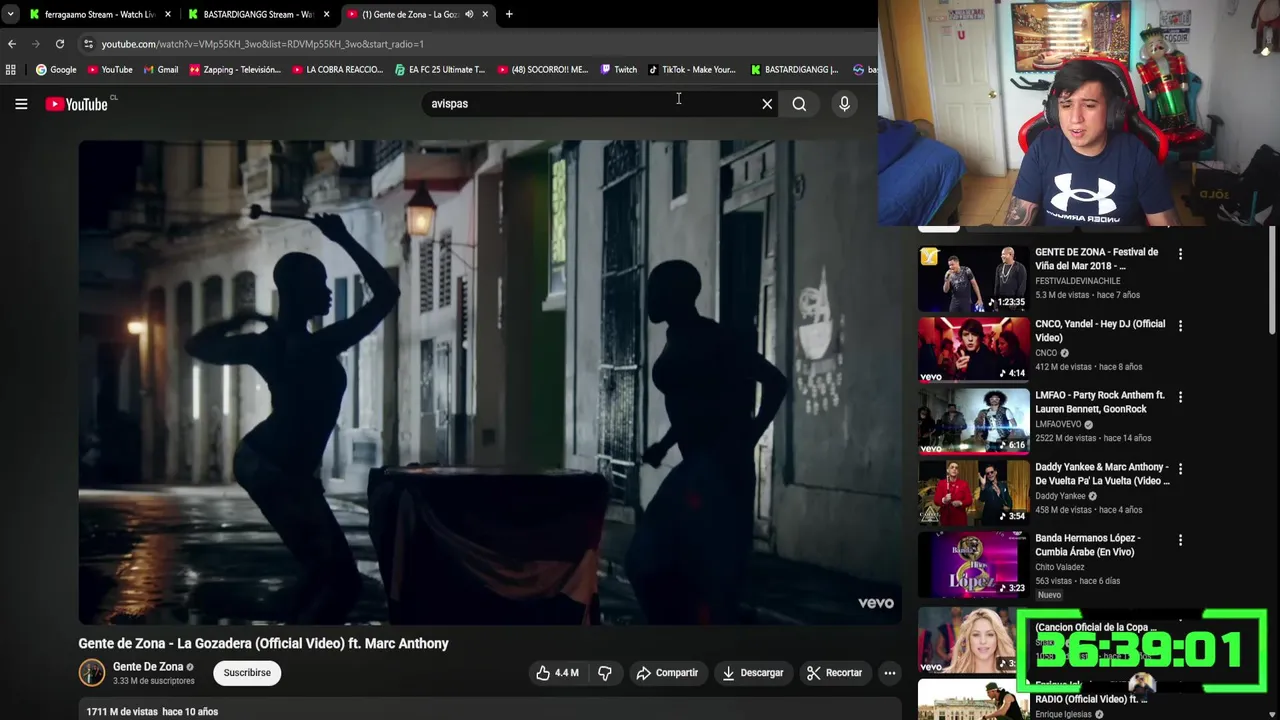Viewport: 1280px width, 720px height.
Task: Clip the video using Recortar button
Action: [x=834, y=673]
